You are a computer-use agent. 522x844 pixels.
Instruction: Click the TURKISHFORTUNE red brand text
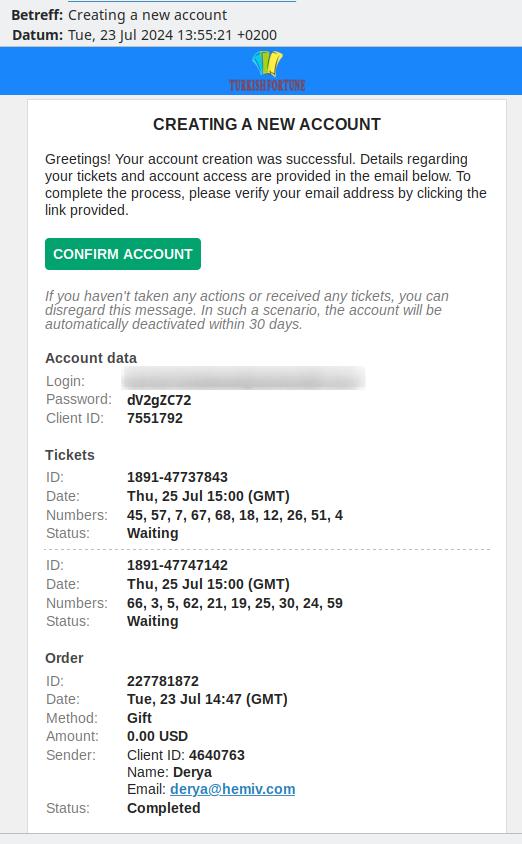pos(267,85)
